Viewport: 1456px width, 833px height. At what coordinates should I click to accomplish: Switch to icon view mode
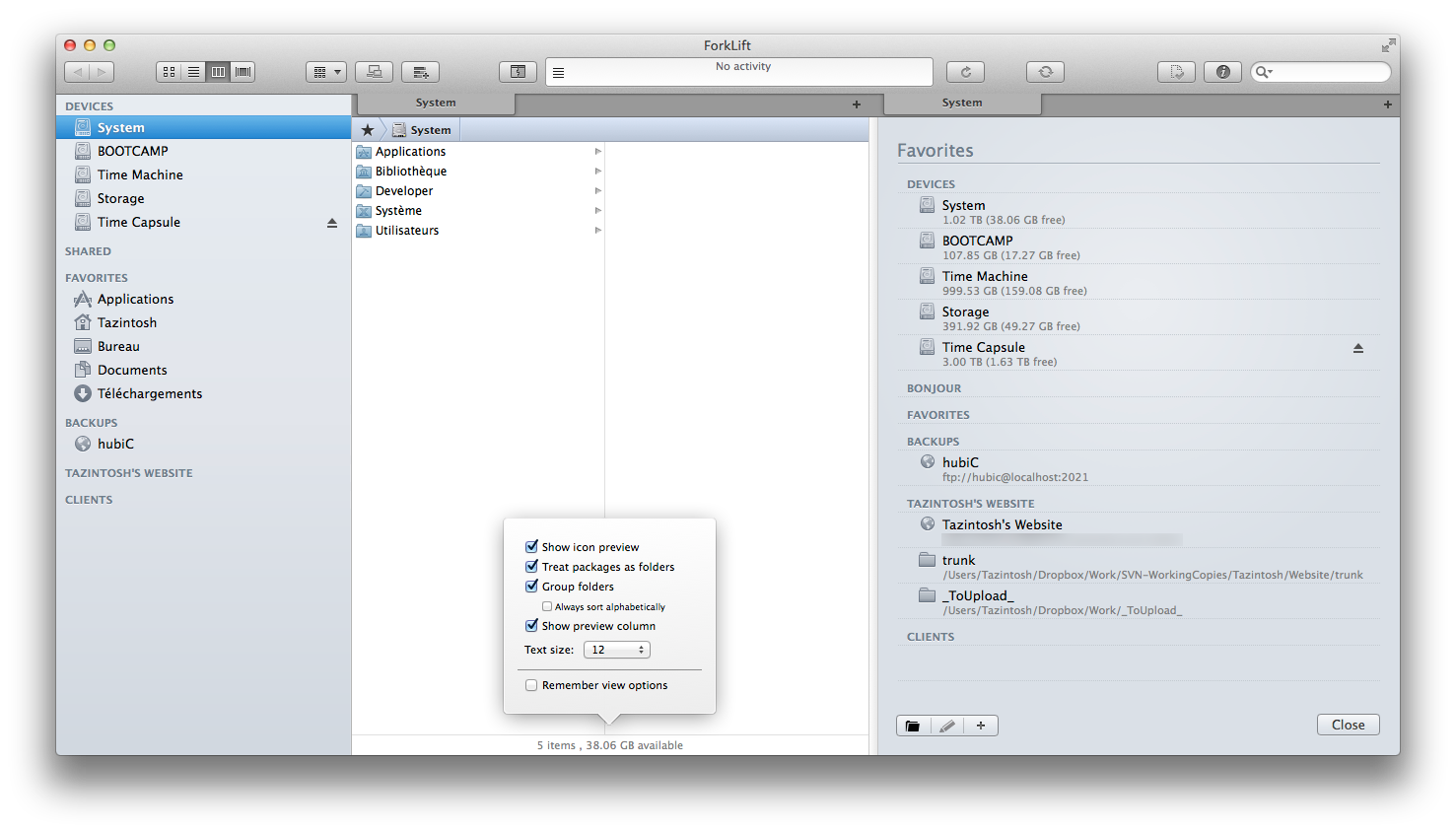(x=169, y=71)
